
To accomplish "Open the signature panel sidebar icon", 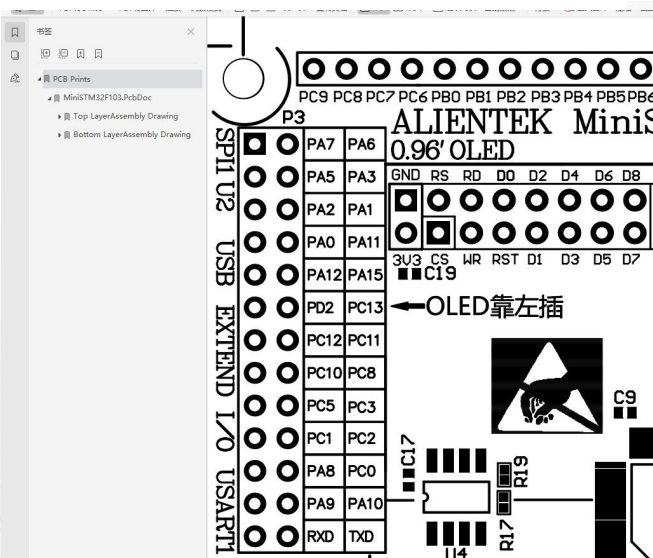I will tap(15, 78).
